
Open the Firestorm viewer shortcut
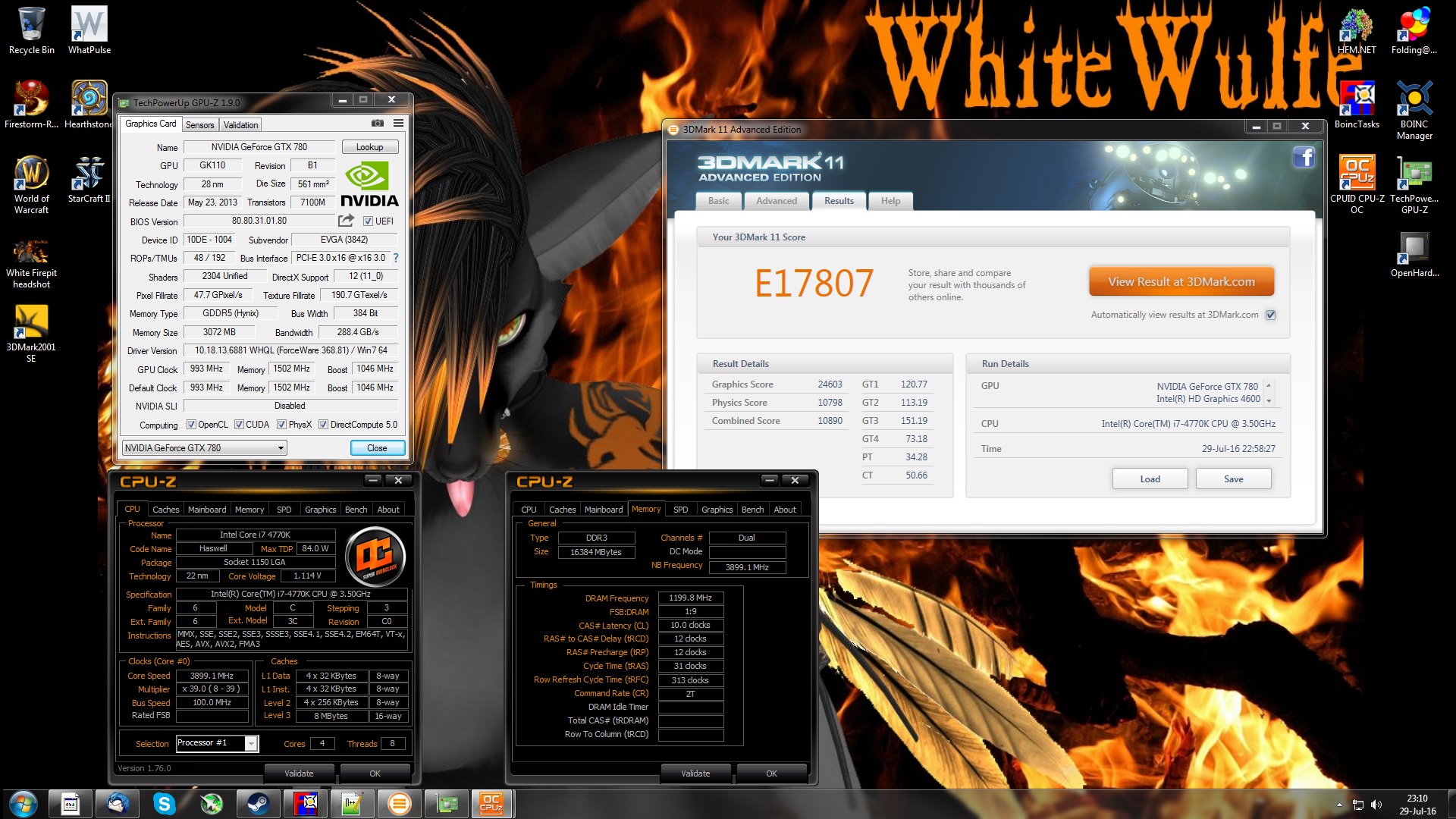tap(31, 105)
